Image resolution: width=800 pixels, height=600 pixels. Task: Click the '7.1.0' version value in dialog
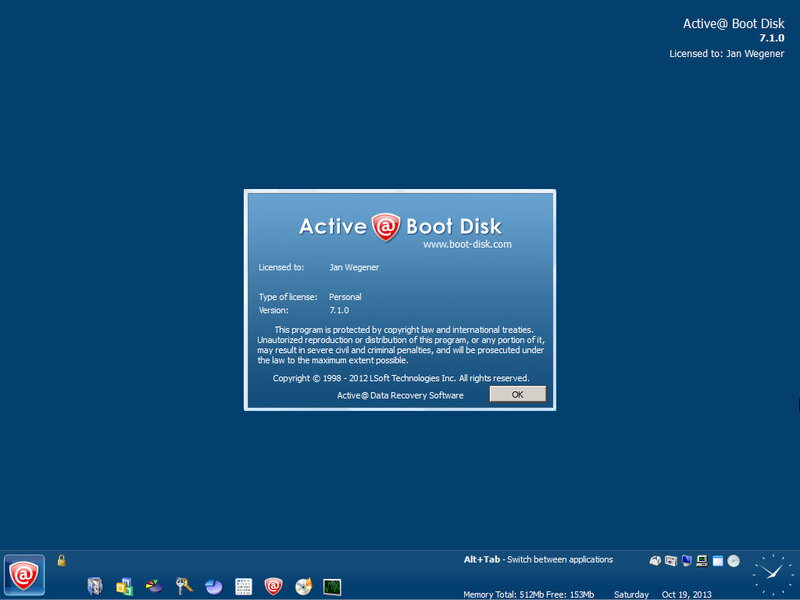tap(339, 310)
